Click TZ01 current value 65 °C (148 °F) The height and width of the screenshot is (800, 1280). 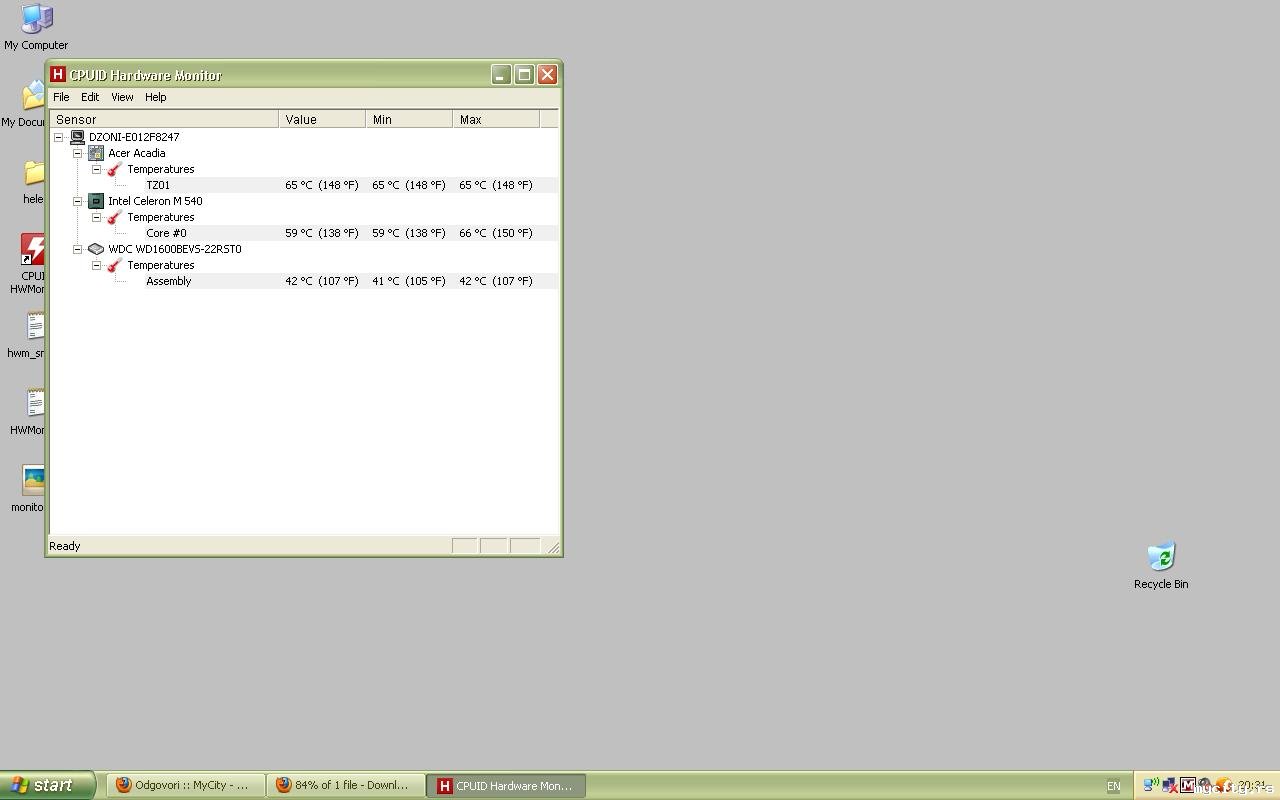pyautogui.click(x=322, y=185)
